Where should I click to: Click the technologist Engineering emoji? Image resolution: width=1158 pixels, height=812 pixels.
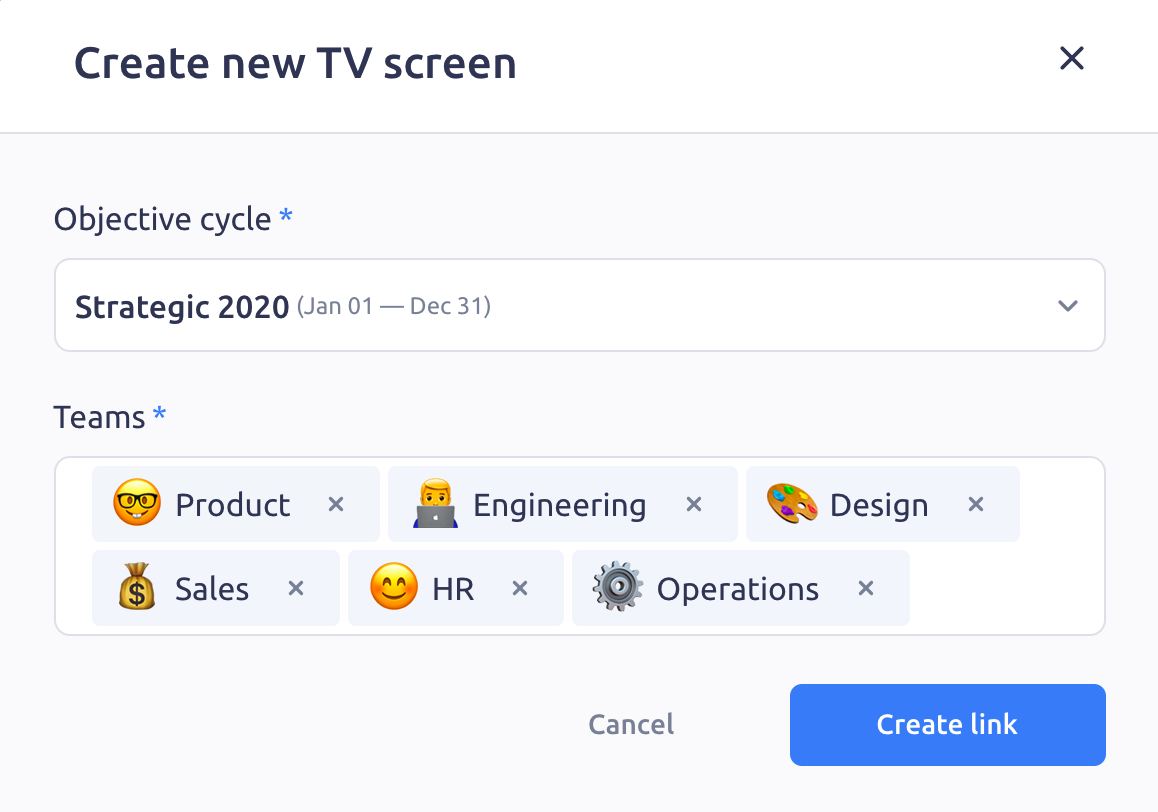(435, 503)
